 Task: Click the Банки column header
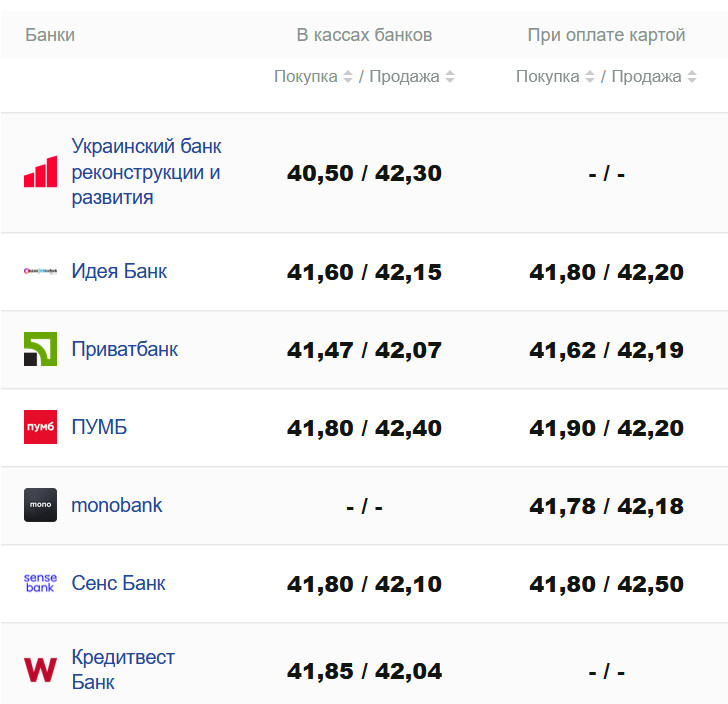50,35
